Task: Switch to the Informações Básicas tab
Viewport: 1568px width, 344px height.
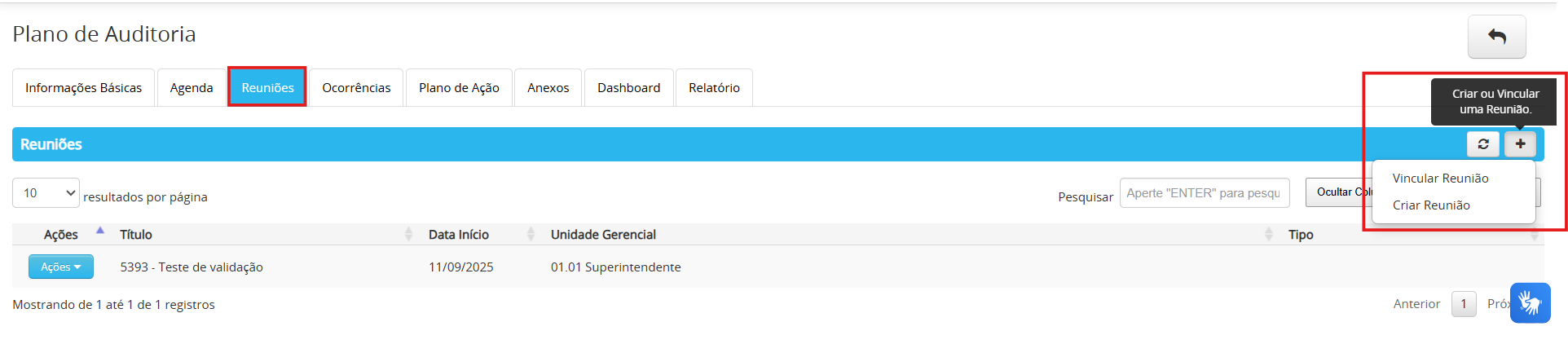Action: click(83, 88)
